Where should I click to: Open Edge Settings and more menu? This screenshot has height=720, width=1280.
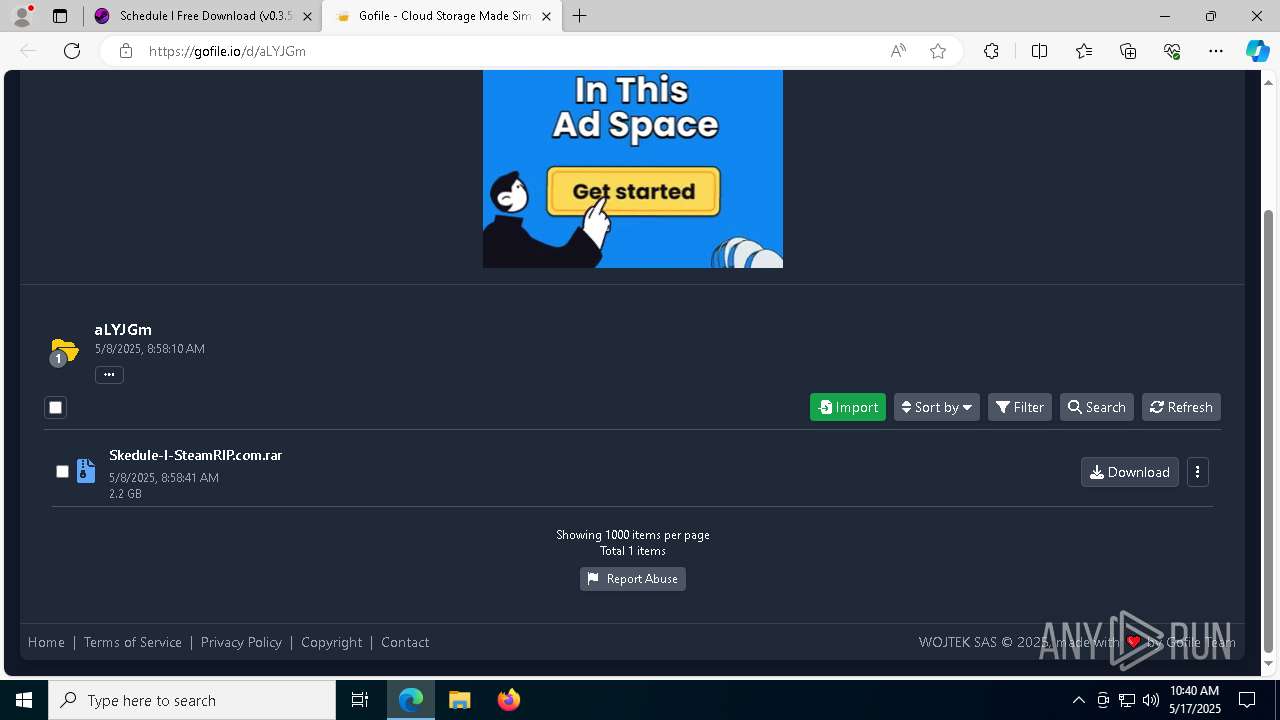tap(1216, 51)
